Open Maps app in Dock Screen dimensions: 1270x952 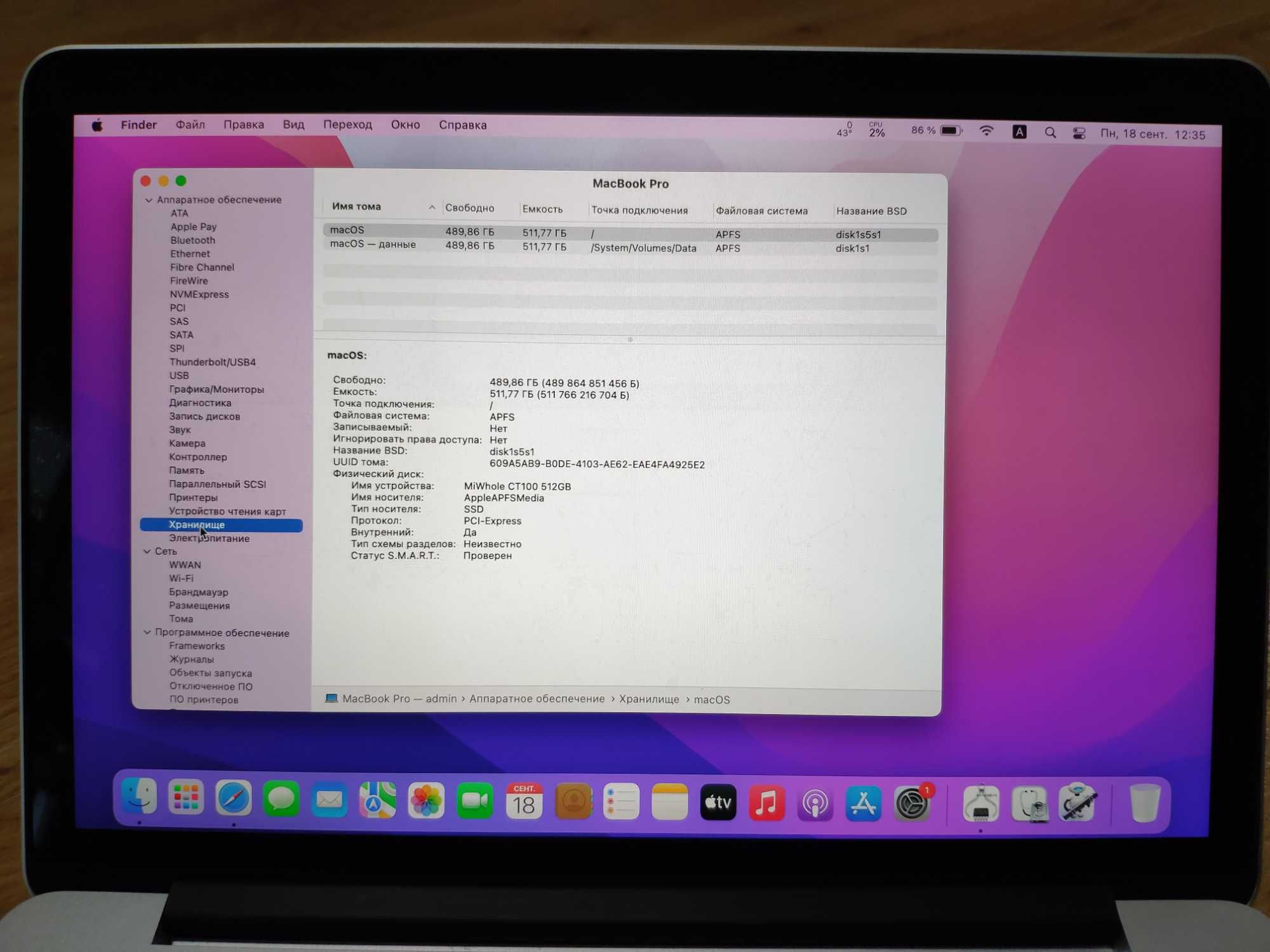coord(377,800)
